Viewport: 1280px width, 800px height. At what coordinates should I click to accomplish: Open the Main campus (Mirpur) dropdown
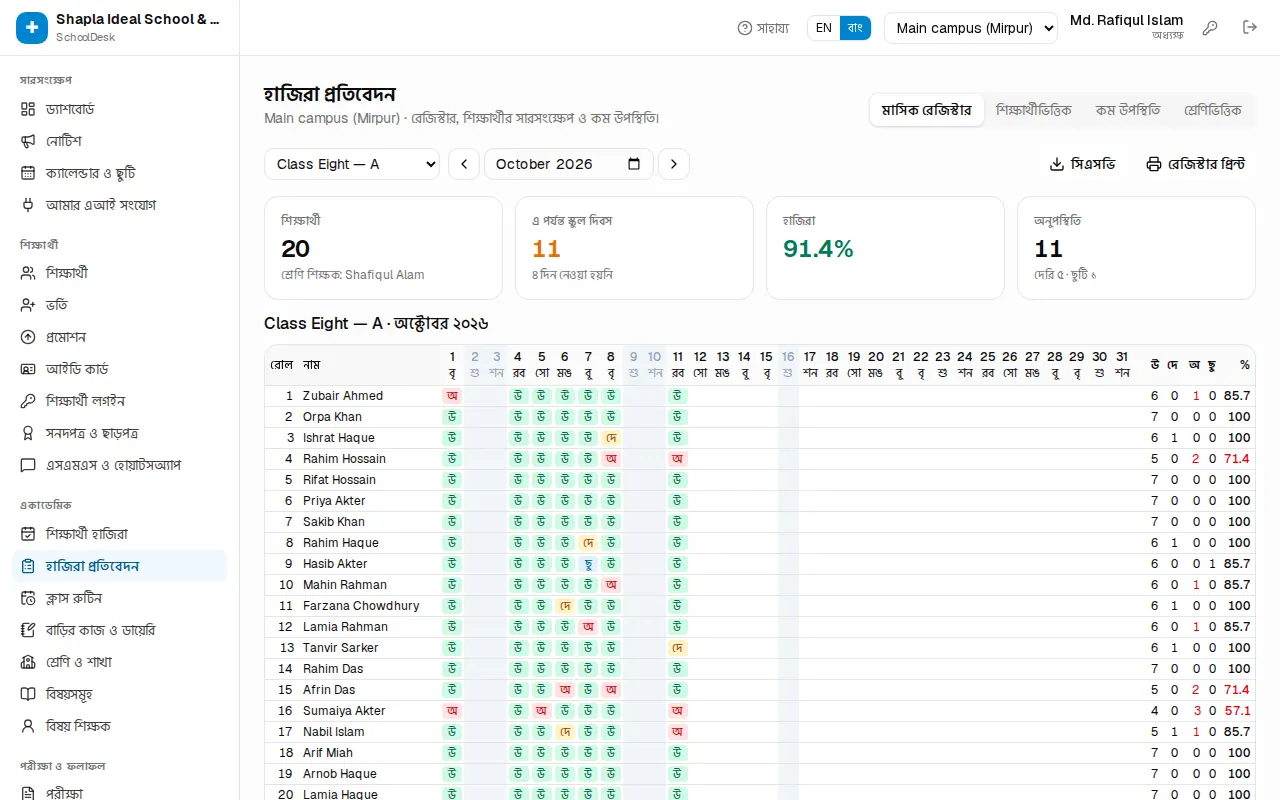click(971, 28)
